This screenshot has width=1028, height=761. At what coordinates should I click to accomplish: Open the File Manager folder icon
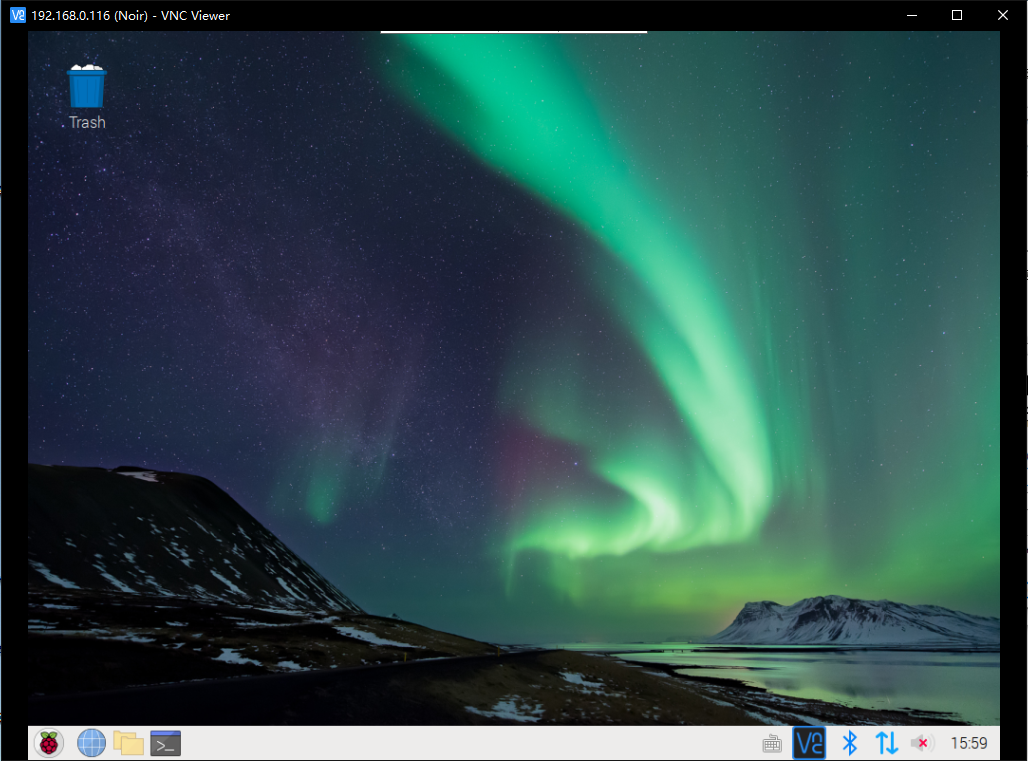pos(128,743)
